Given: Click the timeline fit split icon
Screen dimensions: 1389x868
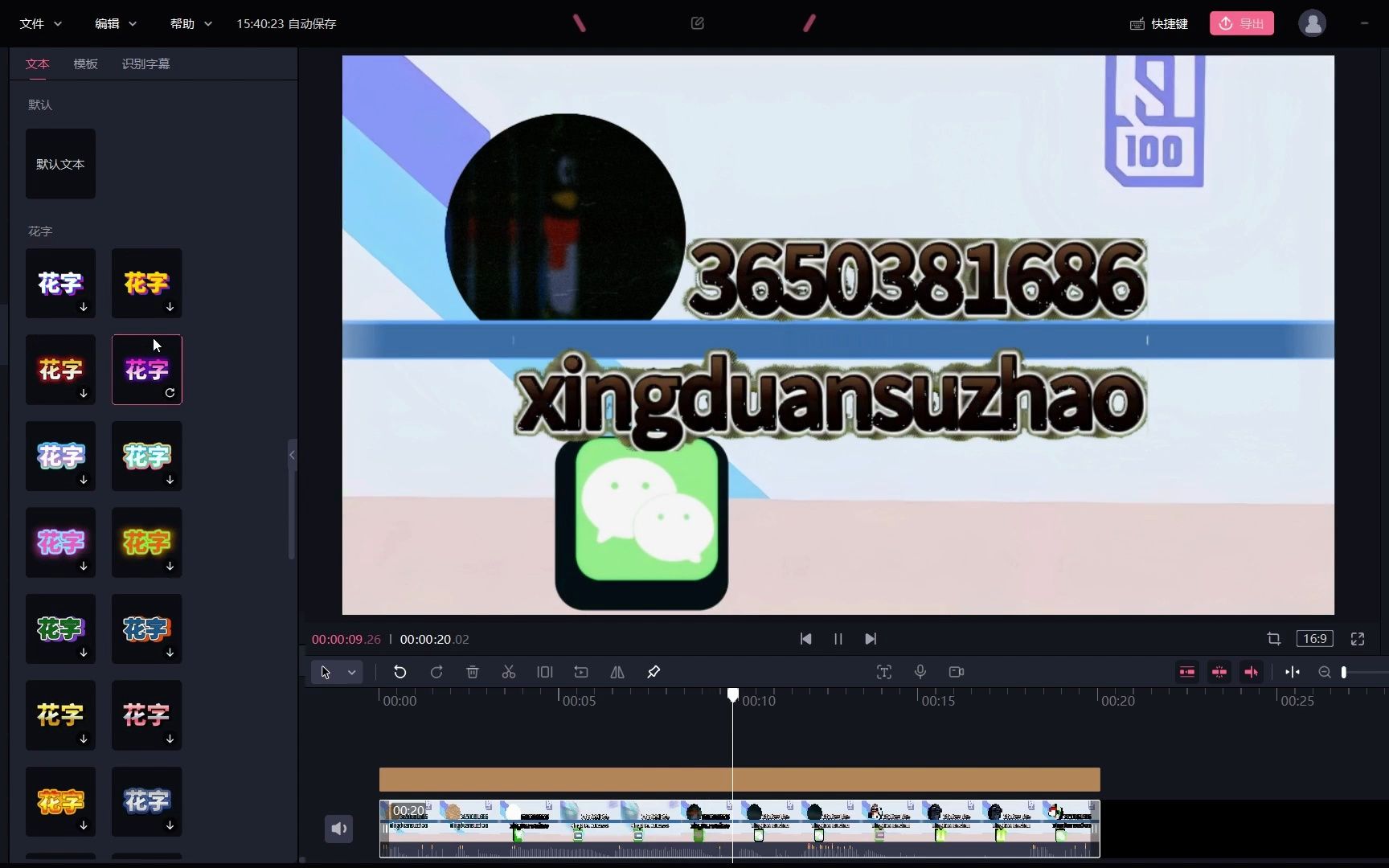Looking at the screenshot, I should [1293, 672].
